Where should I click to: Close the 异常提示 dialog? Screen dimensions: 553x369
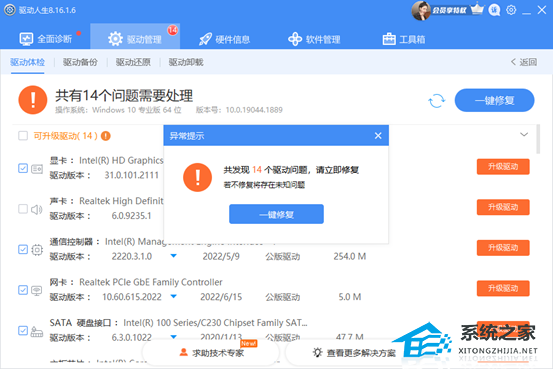378,135
